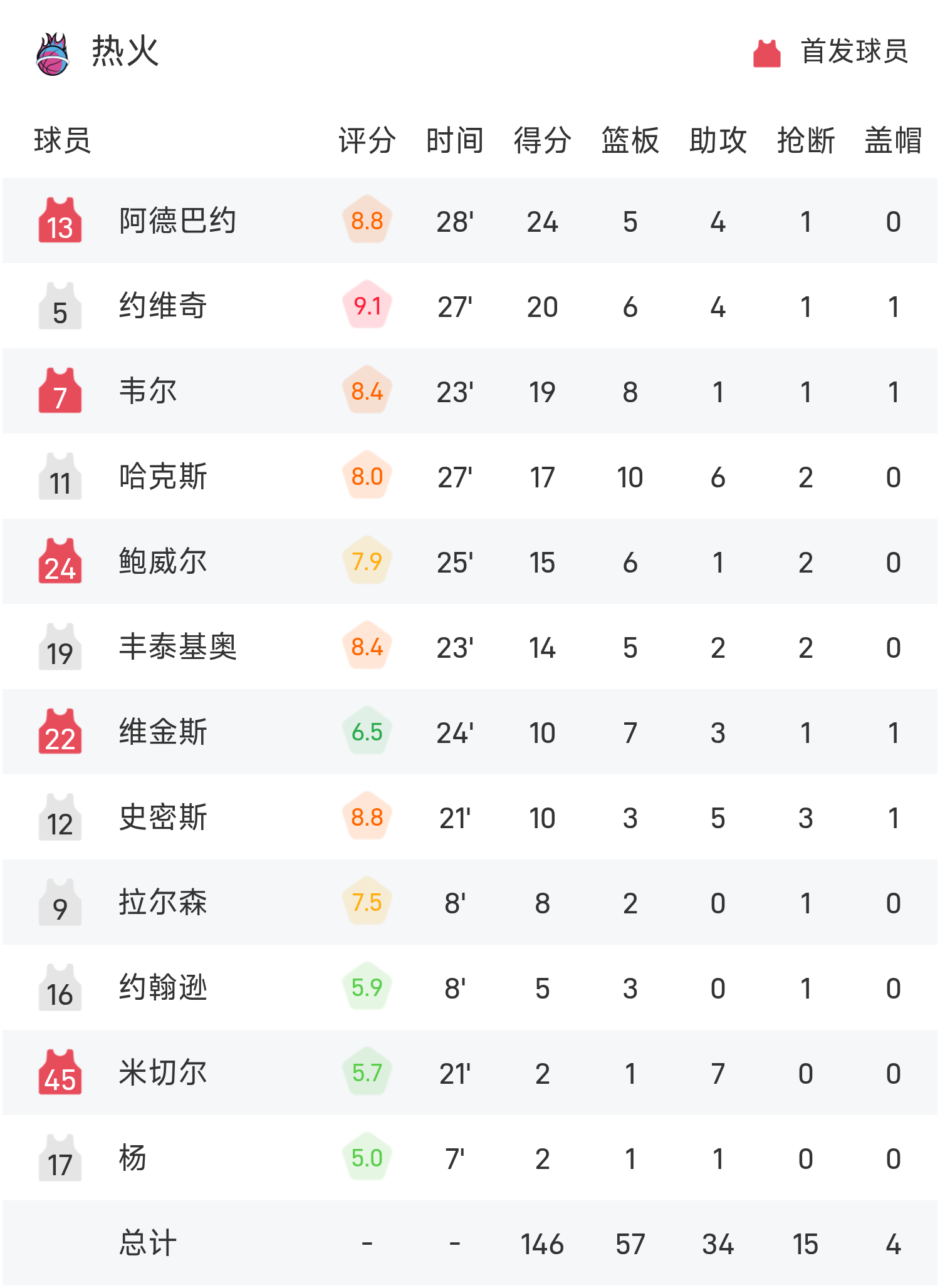The image size is (940, 1288).
Task: Click the 评分 column header
Action: click(367, 140)
